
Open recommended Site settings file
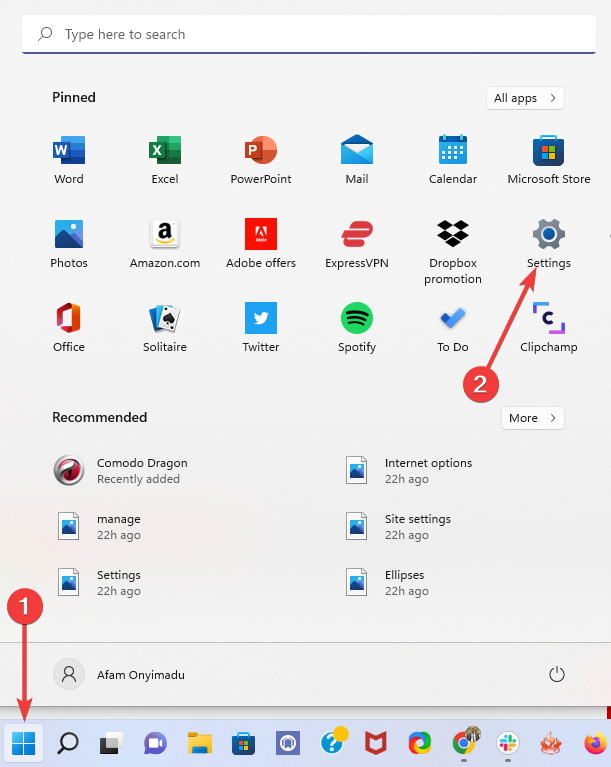tap(398, 526)
